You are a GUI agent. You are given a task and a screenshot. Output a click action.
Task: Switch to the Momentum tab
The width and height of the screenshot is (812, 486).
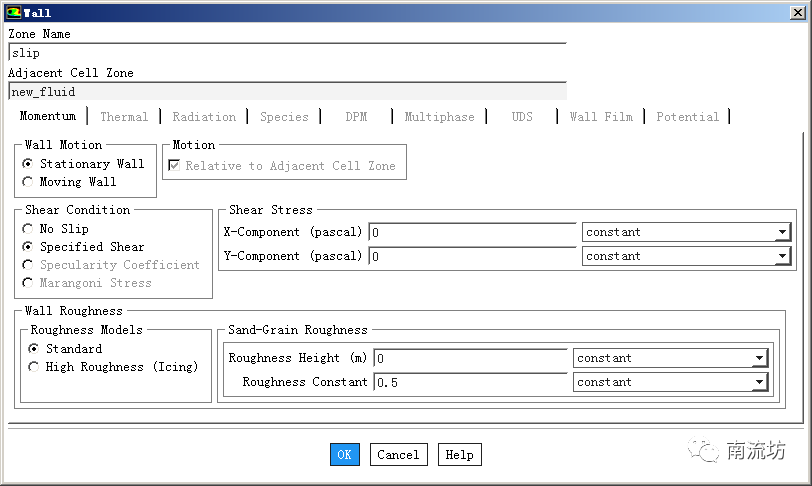48,117
